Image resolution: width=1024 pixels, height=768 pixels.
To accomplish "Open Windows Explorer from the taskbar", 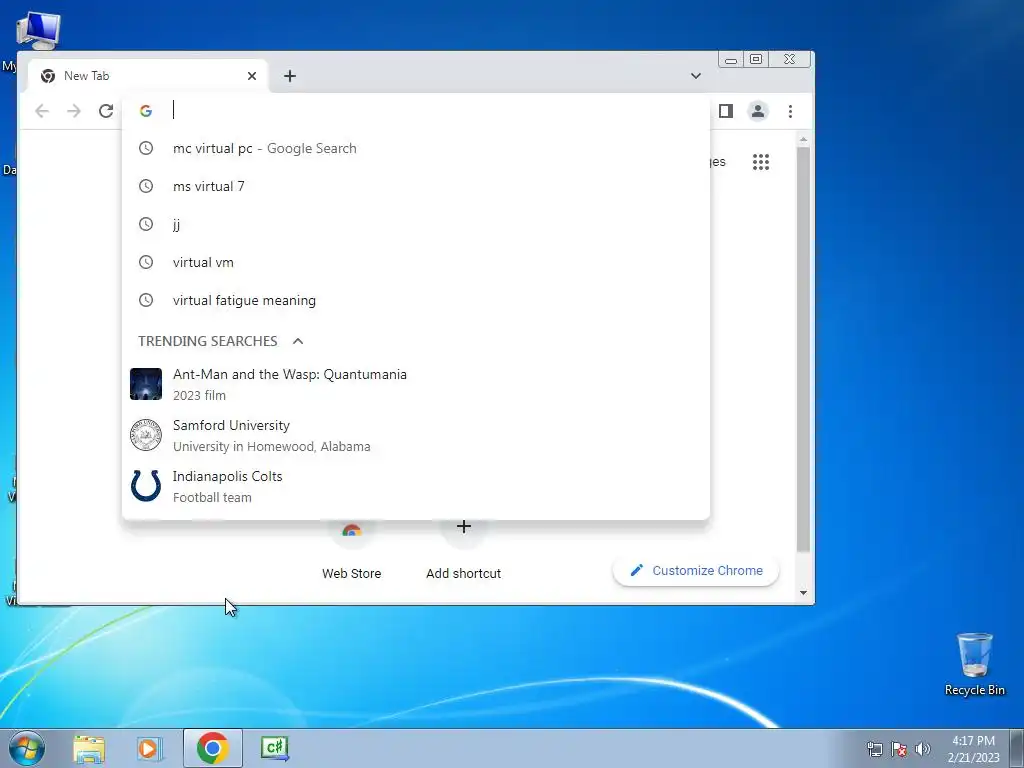I will pos(89,748).
